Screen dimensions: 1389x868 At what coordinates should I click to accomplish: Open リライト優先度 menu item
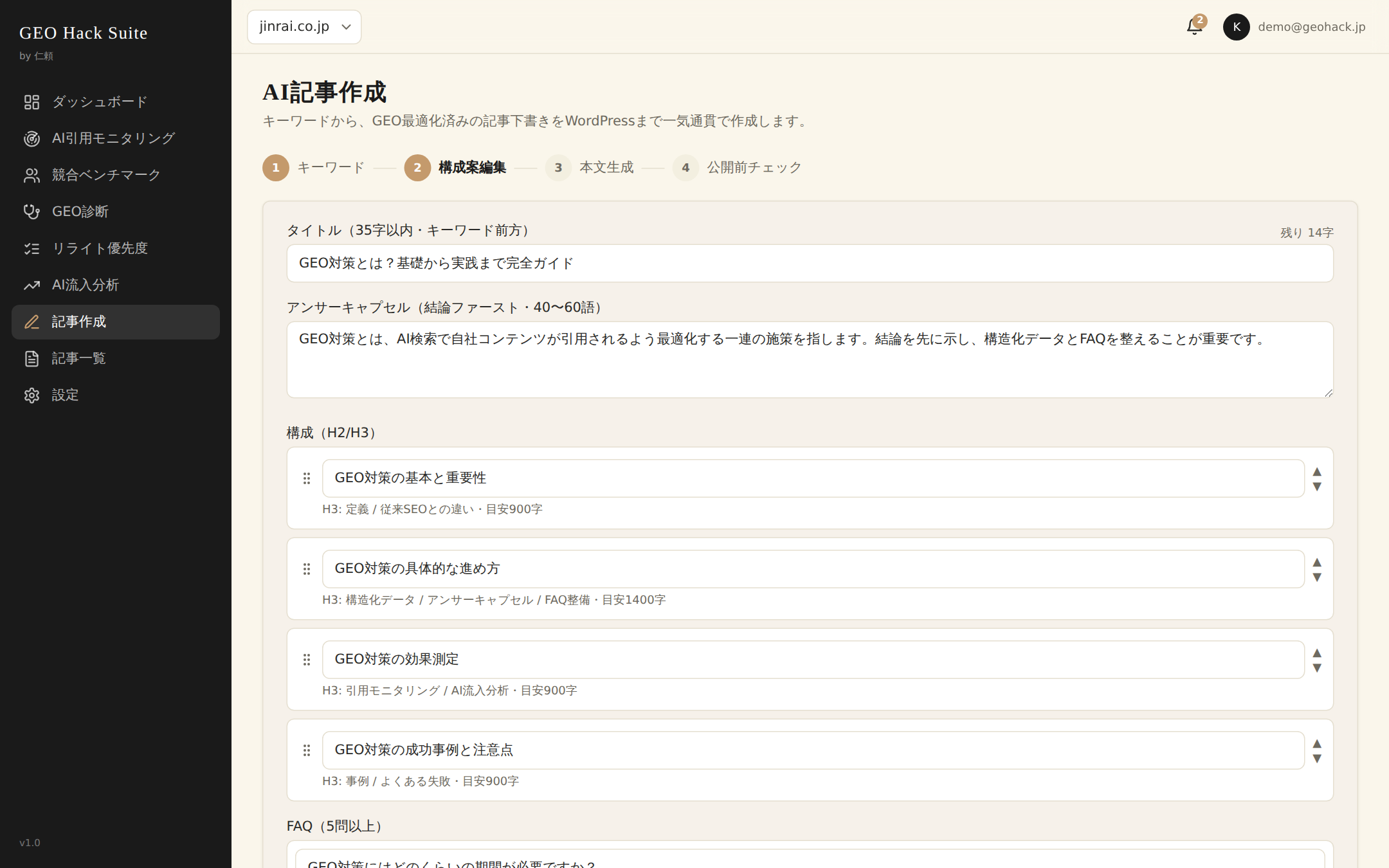point(116,249)
